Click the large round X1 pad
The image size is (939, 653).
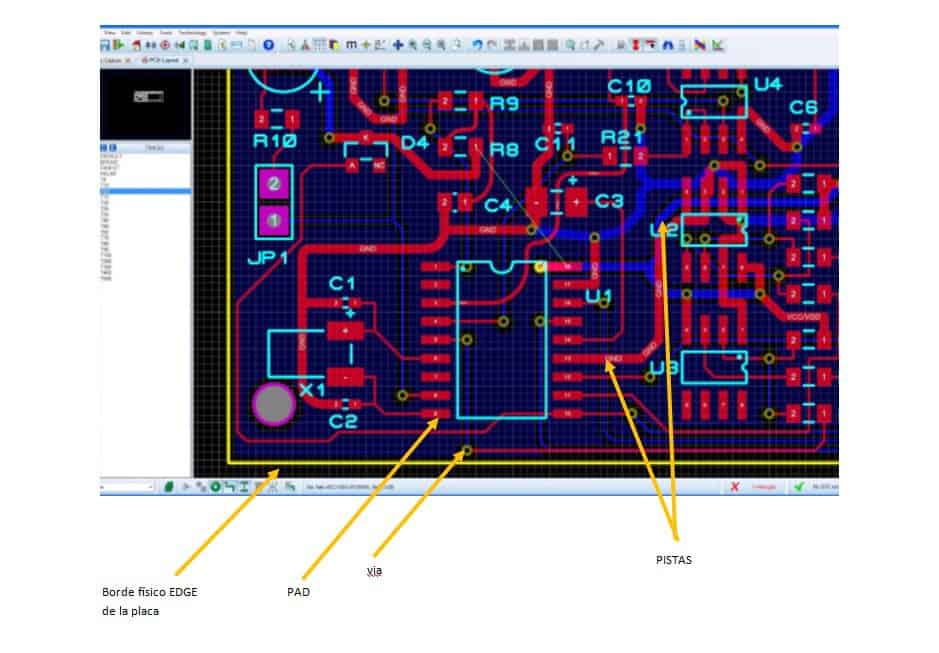coord(274,404)
